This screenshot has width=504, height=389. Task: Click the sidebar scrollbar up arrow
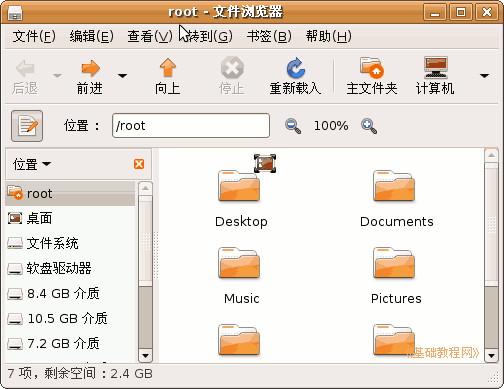click(145, 188)
